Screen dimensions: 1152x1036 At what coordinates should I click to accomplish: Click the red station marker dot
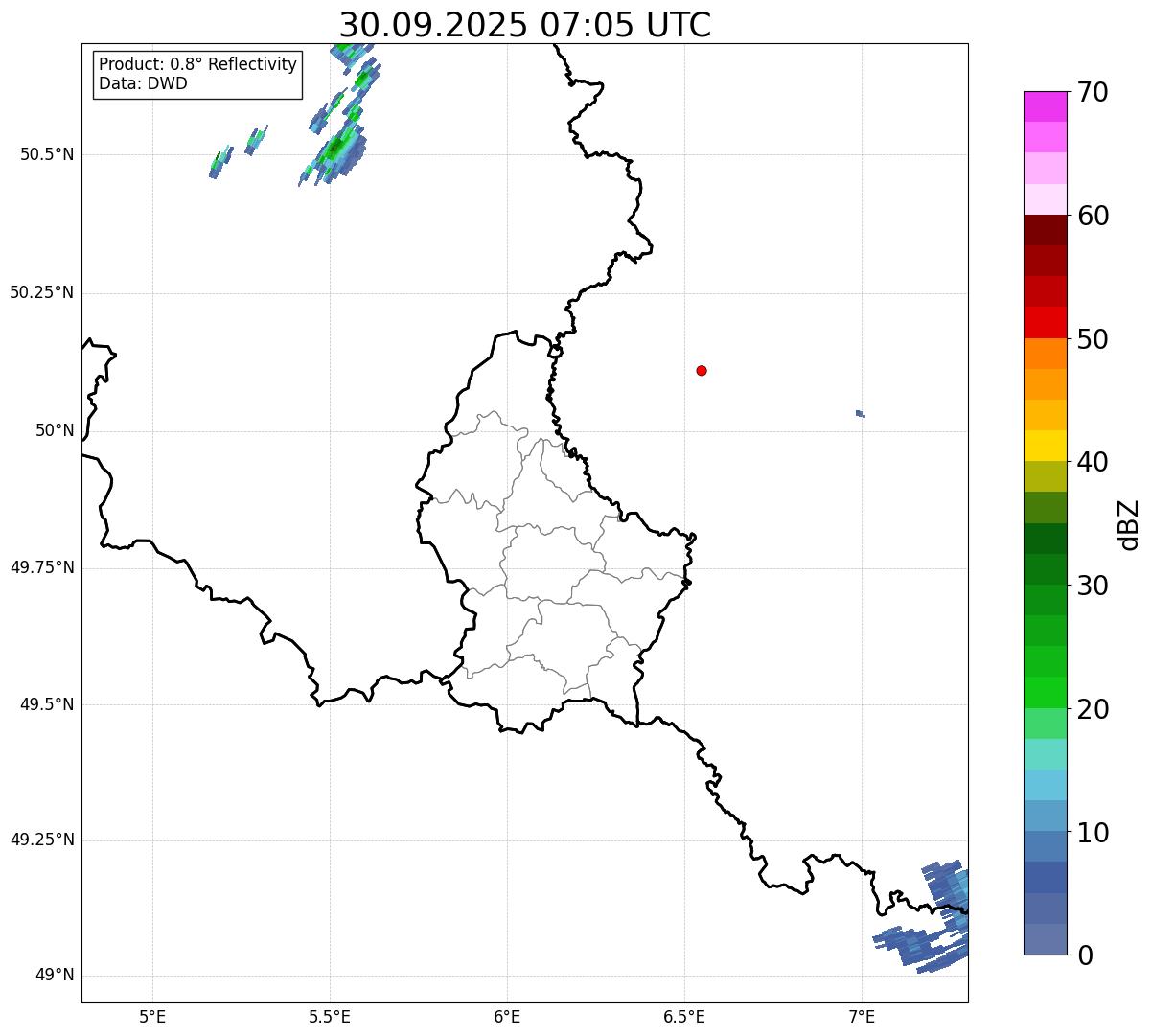pyautogui.click(x=702, y=370)
